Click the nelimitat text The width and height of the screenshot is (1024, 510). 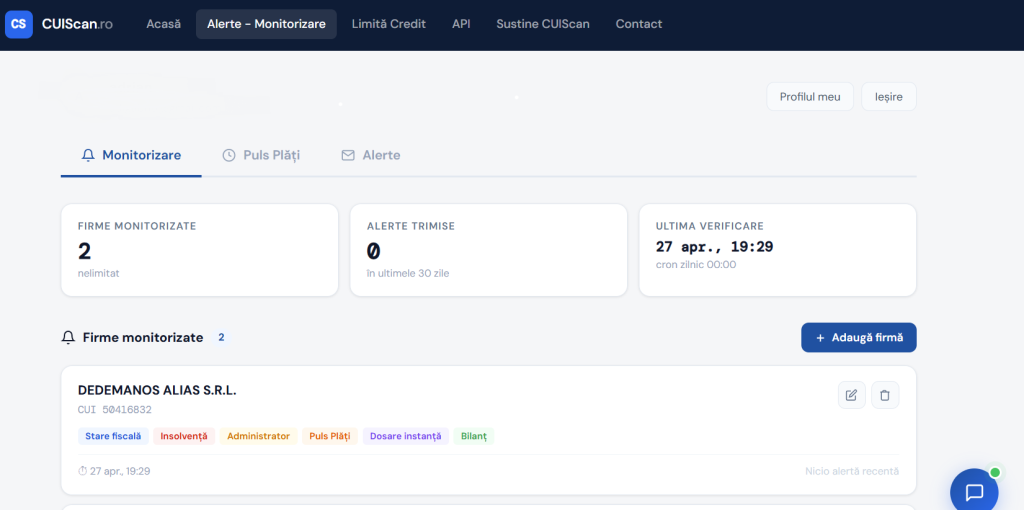[99, 273]
